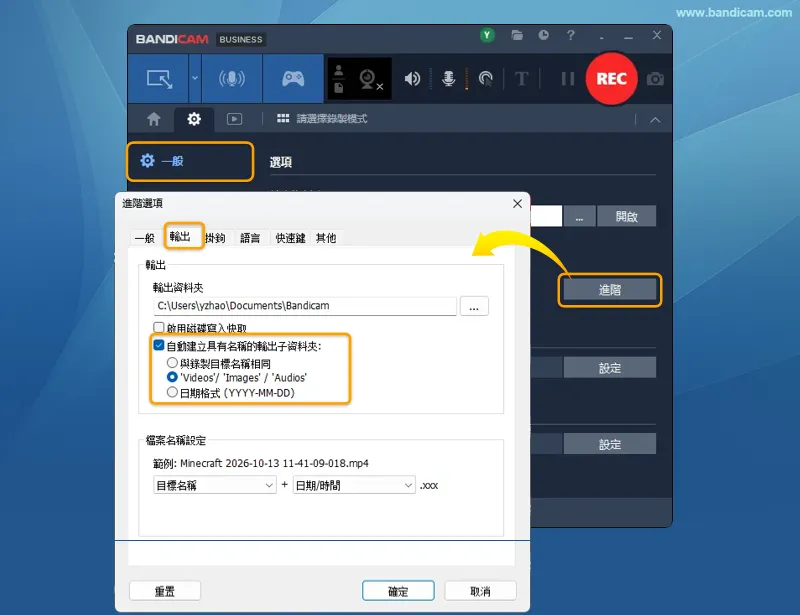Click BUSINESS edition label
The image size is (800, 615).
coord(241,39)
